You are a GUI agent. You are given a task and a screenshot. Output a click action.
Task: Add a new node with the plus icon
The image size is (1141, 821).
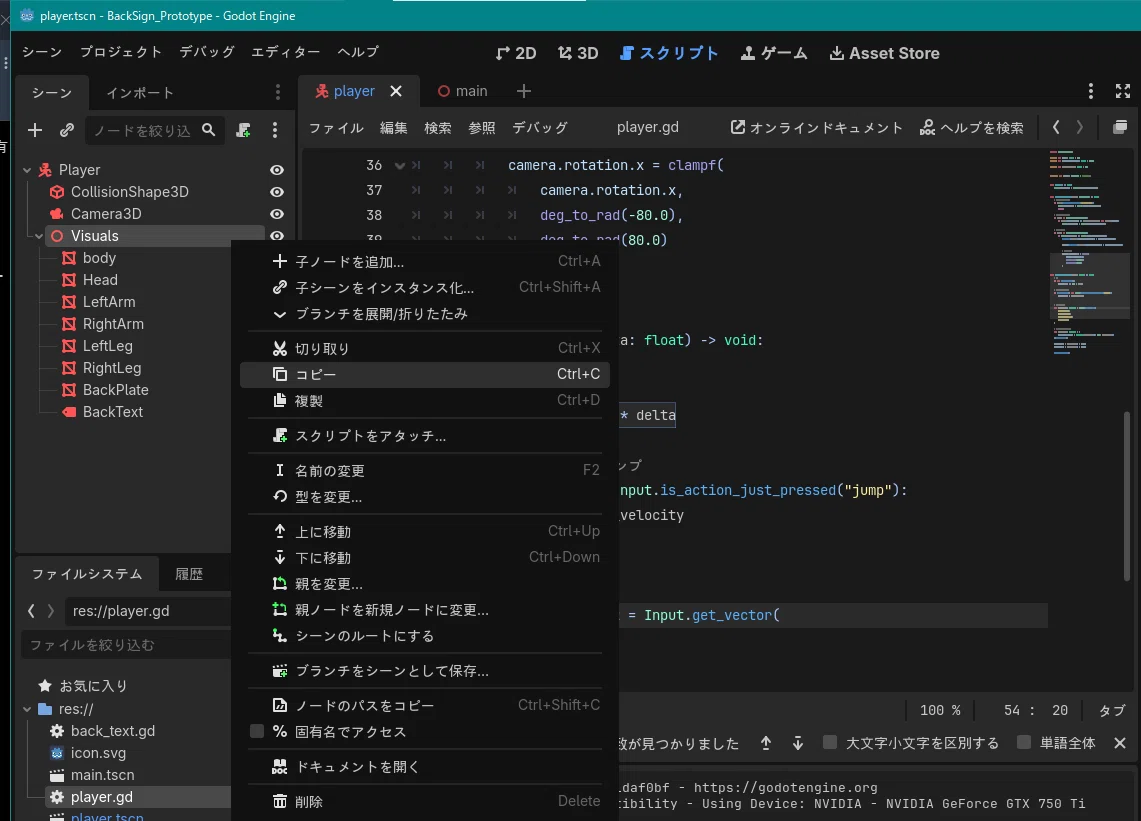pyautogui.click(x=34, y=130)
